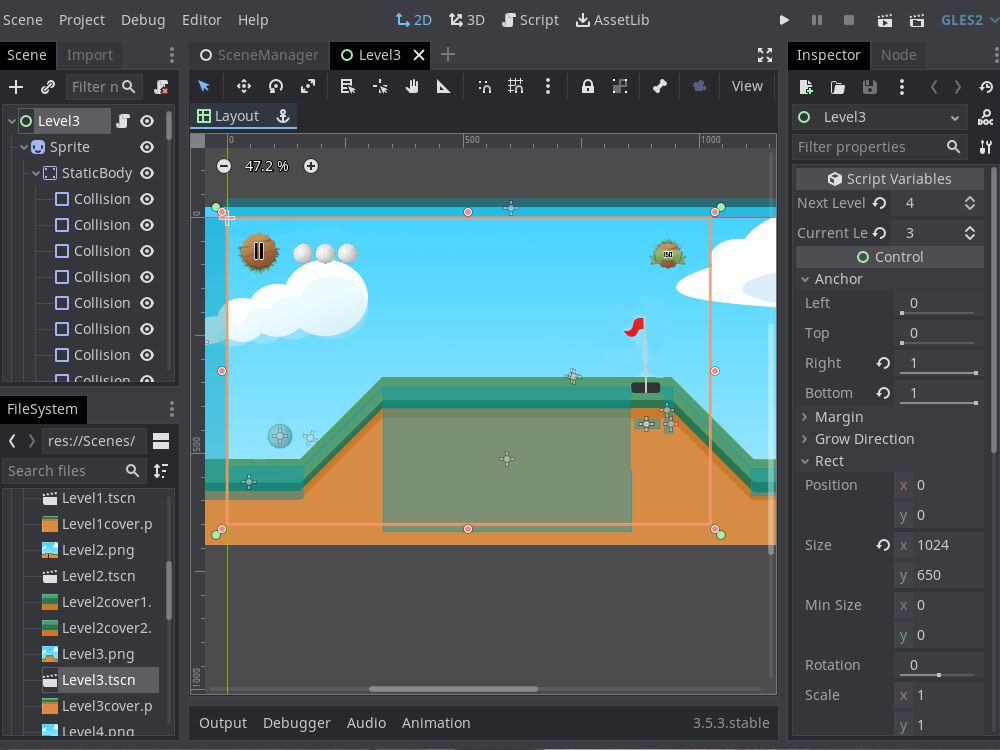Toggle grid snapping icon

[516, 86]
